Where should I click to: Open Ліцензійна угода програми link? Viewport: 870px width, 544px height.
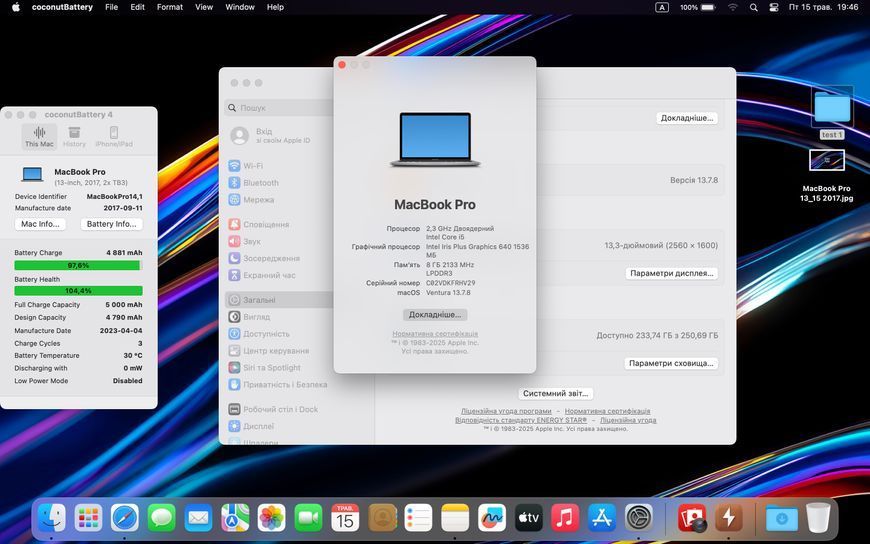(x=506, y=411)
